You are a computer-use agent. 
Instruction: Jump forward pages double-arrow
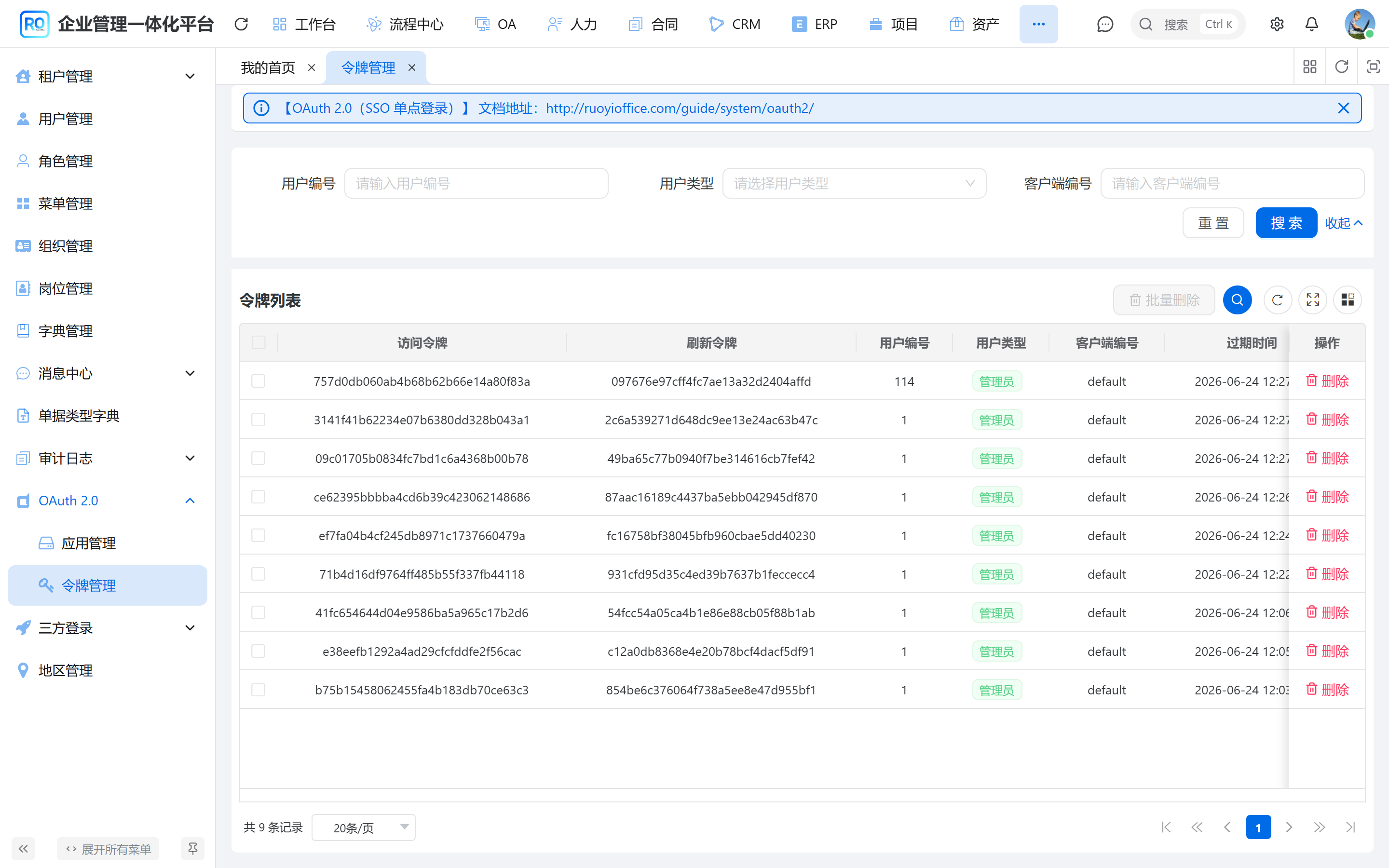click(x=1320, y=827)
